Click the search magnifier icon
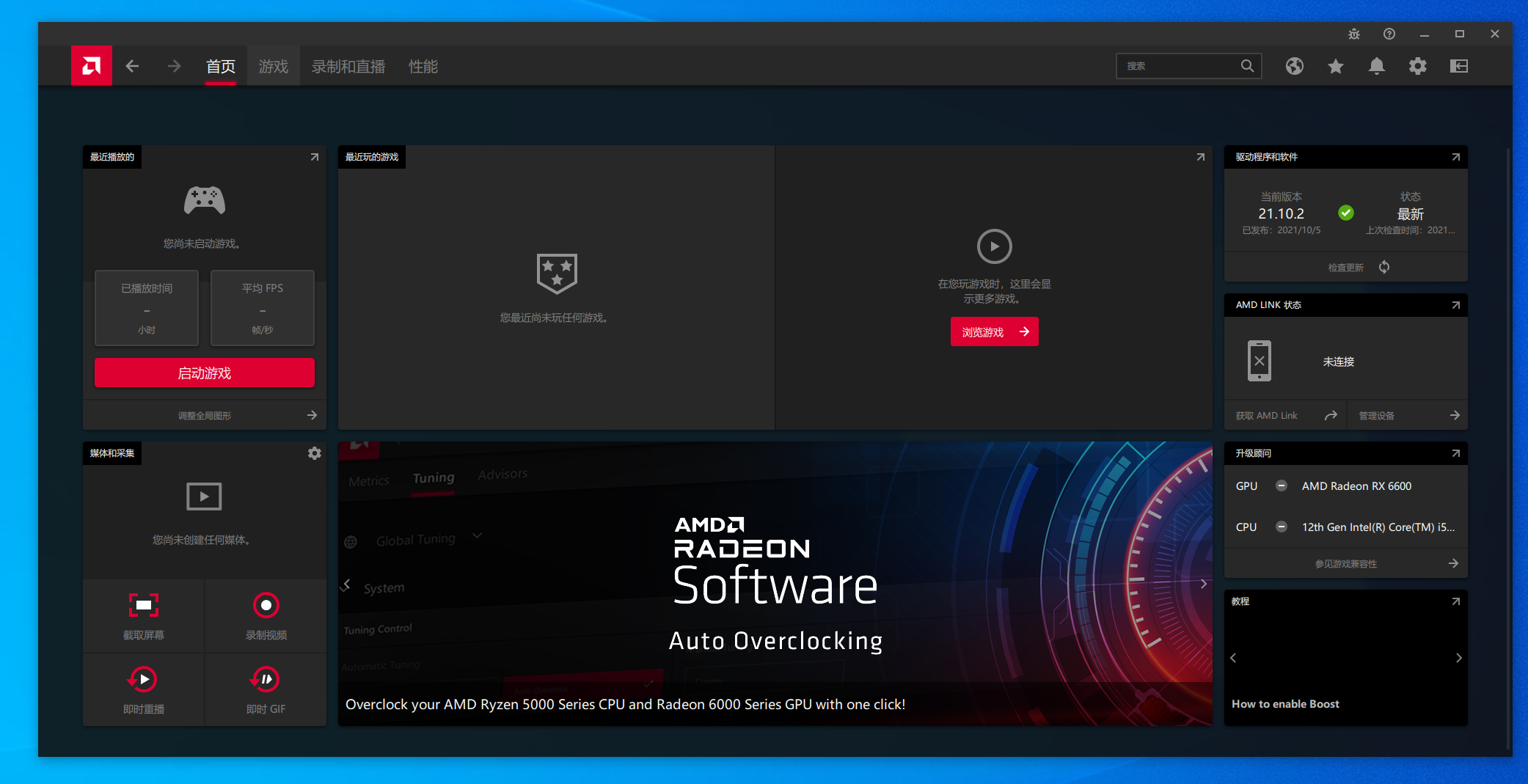 (1247, 66)
